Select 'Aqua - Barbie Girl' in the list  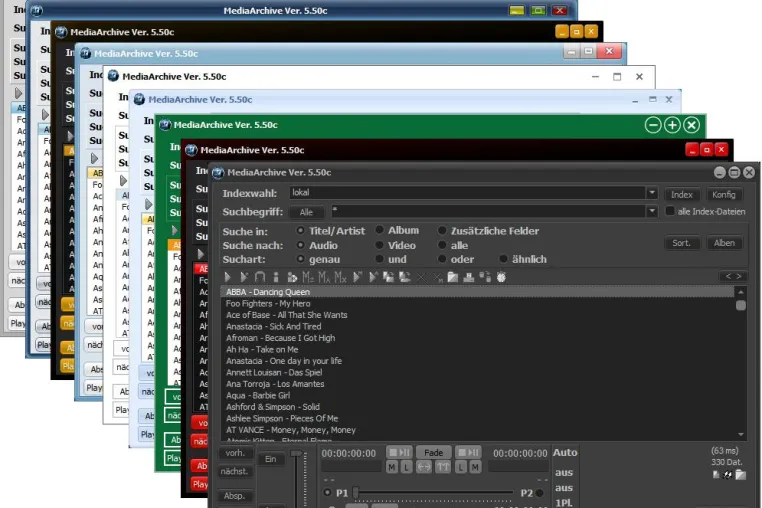(x=258, y=395)
